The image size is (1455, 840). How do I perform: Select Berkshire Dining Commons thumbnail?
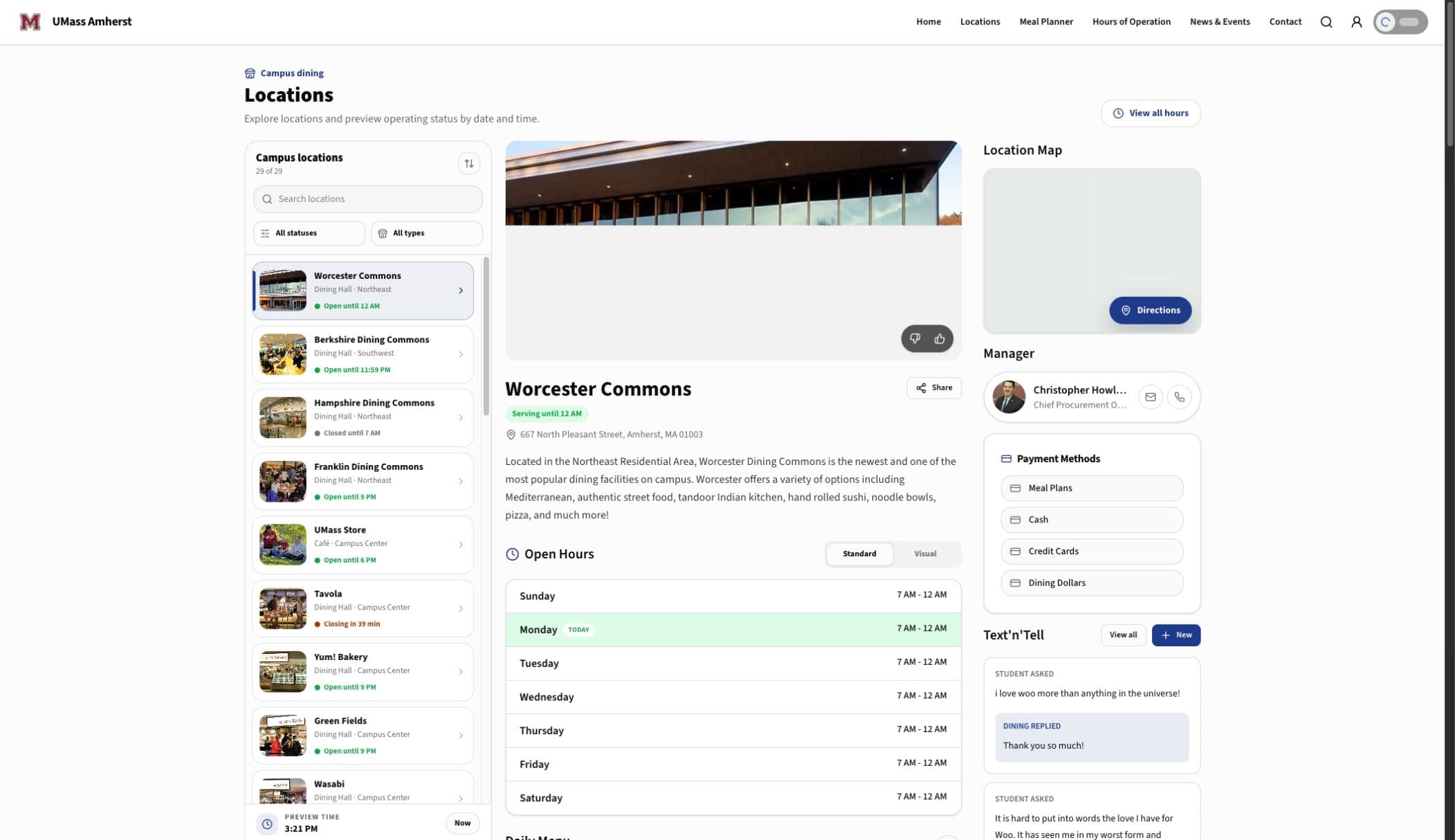click(282, 354)
